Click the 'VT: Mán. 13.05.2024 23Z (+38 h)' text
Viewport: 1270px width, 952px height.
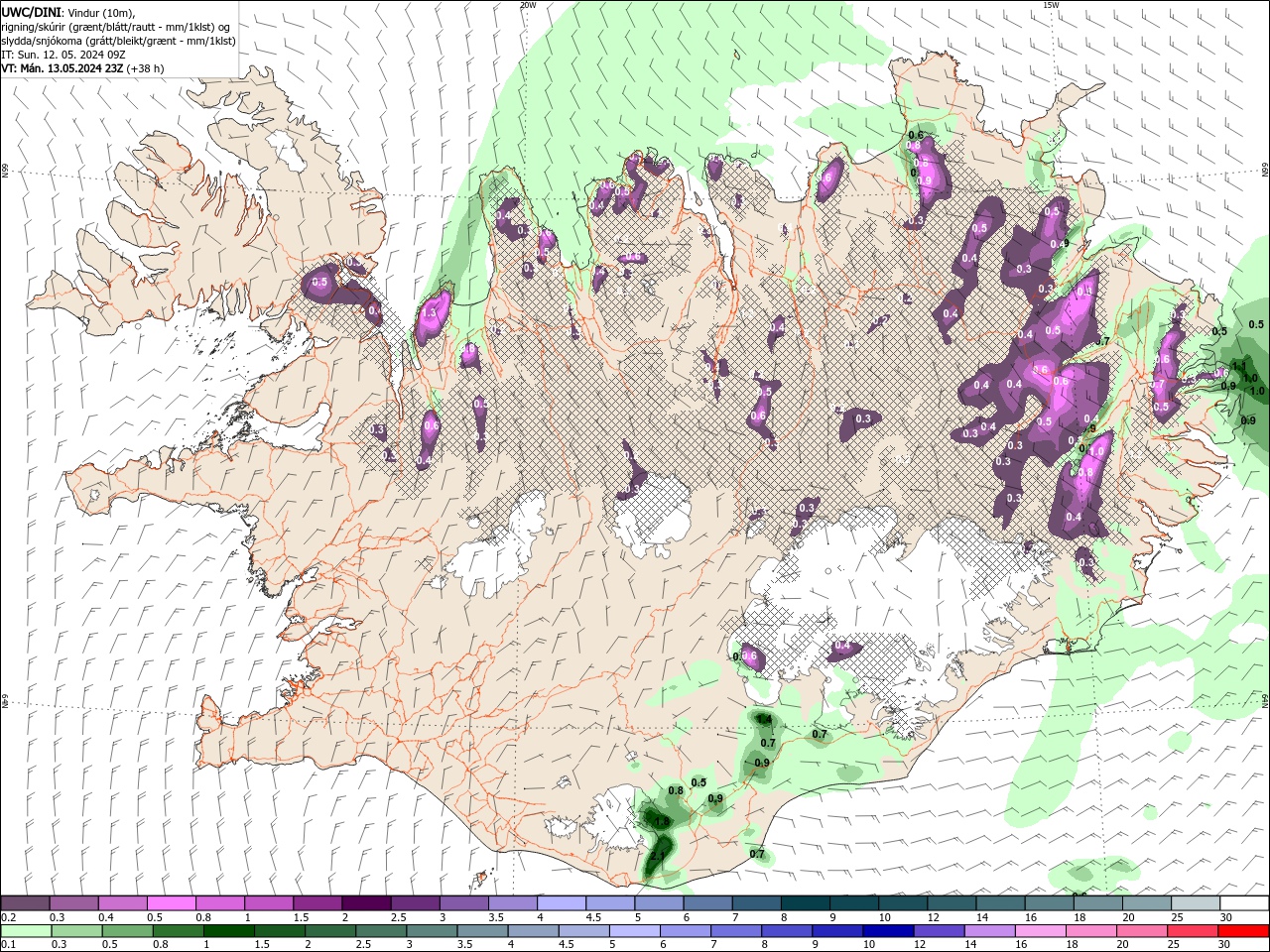point(83,68)
